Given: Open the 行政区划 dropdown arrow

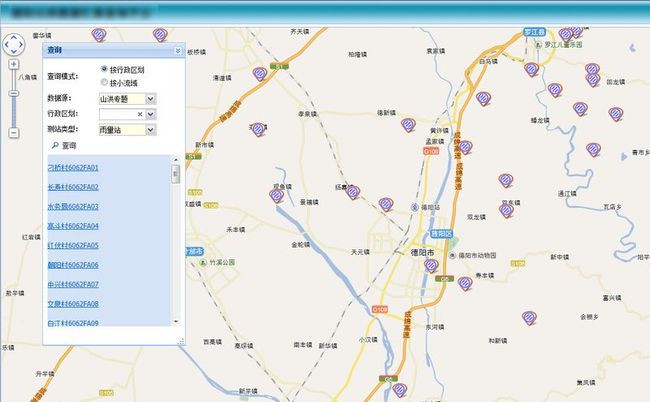Looking at the screenshot, I should (150, 114).
